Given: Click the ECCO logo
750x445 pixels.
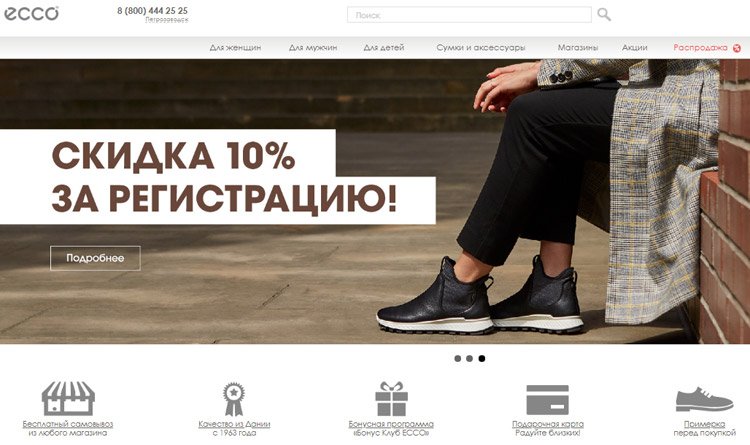Looking at the screenshot, I should (x=32, y=13).
